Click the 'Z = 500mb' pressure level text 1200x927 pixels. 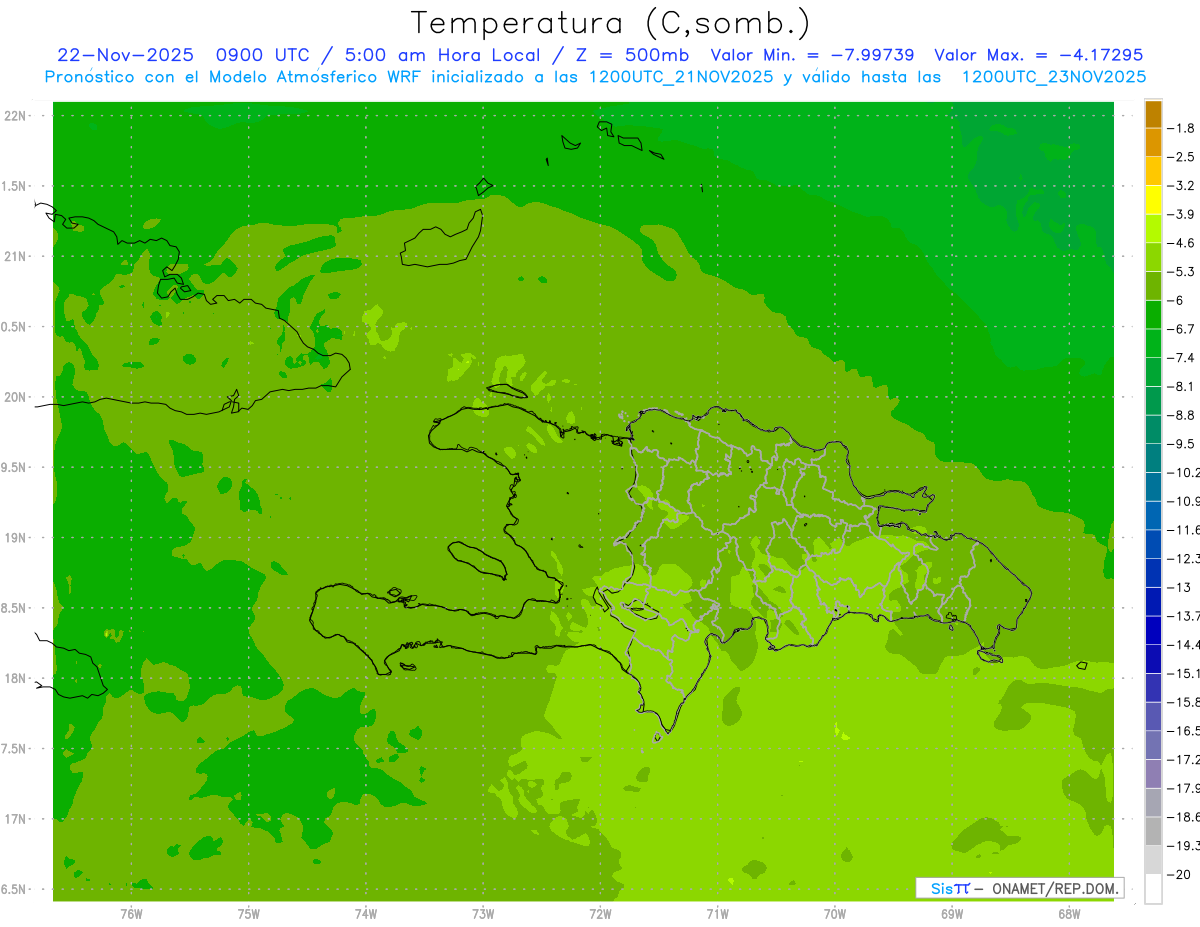coord(631,55)
